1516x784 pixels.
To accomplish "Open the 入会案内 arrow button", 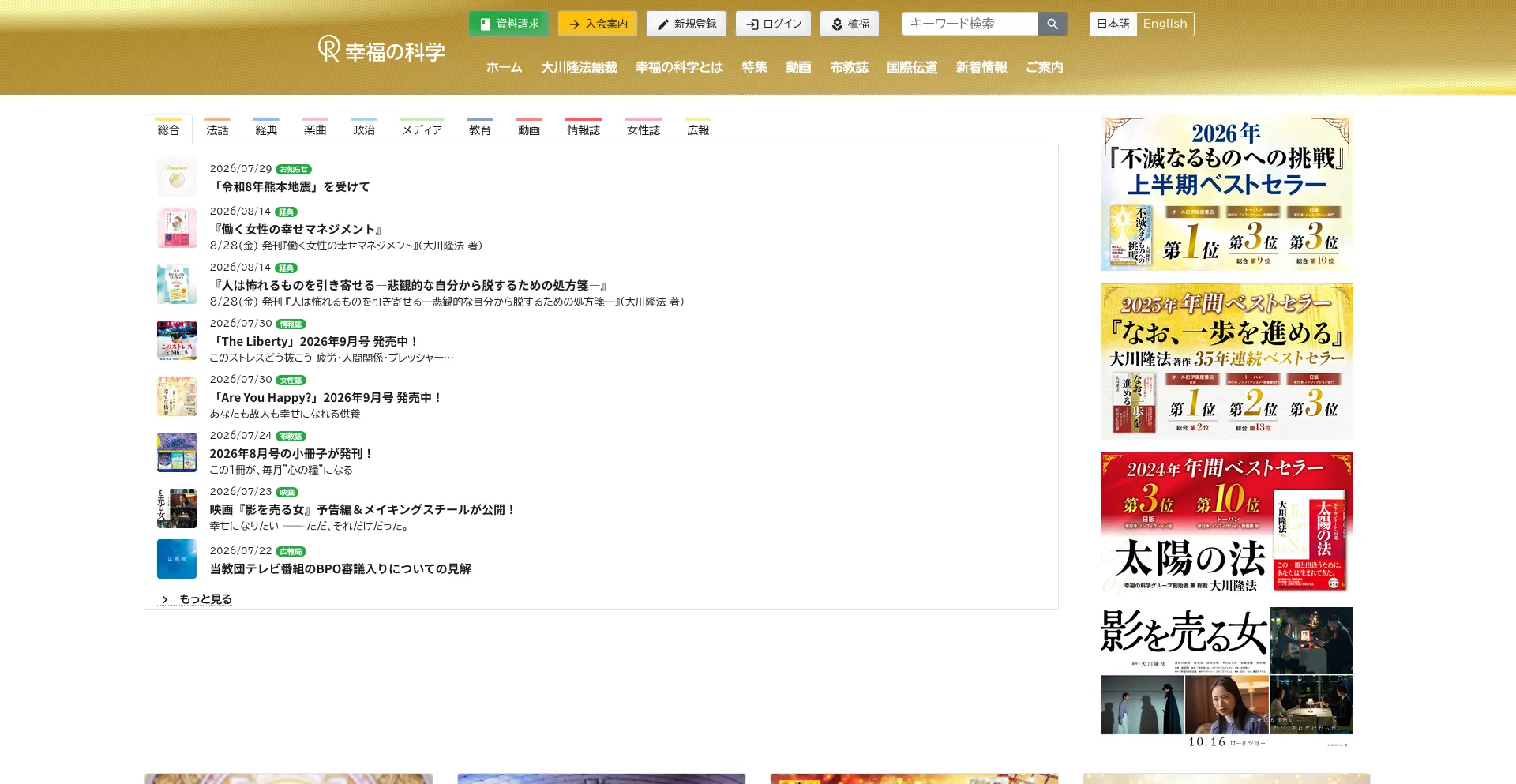I will [x=598, y=24].
